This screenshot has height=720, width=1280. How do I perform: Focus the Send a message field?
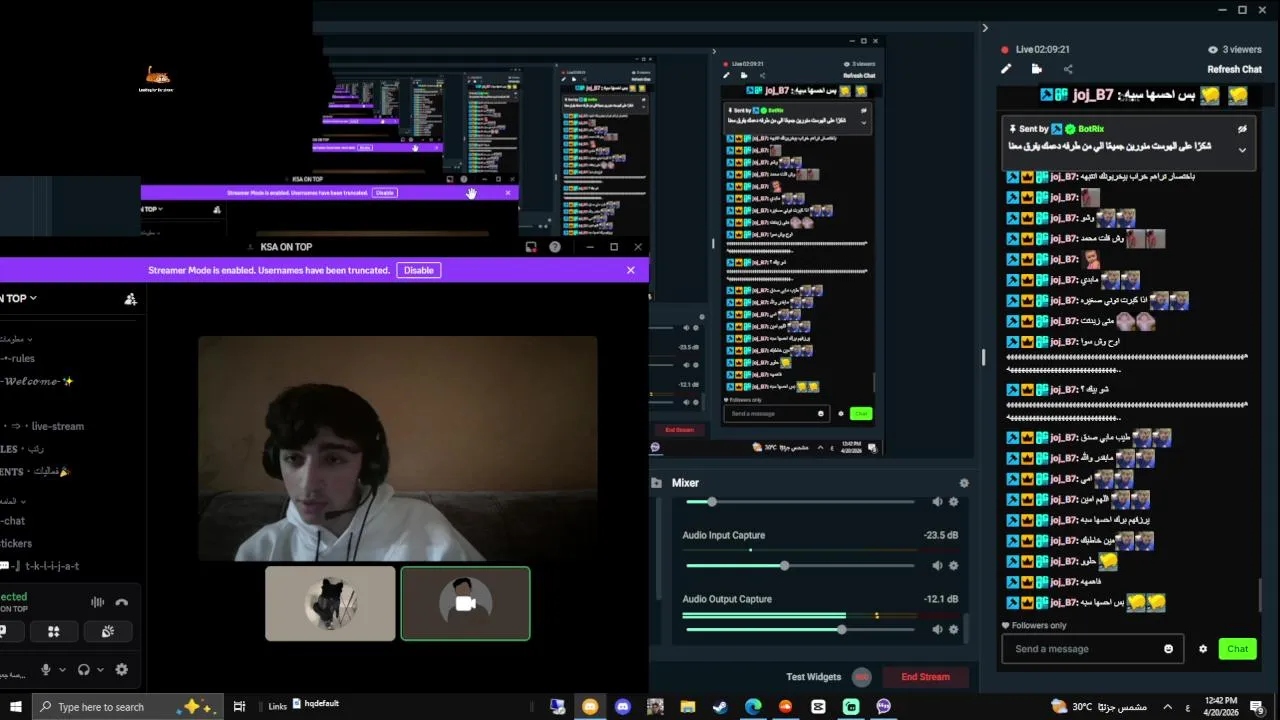1092,649
